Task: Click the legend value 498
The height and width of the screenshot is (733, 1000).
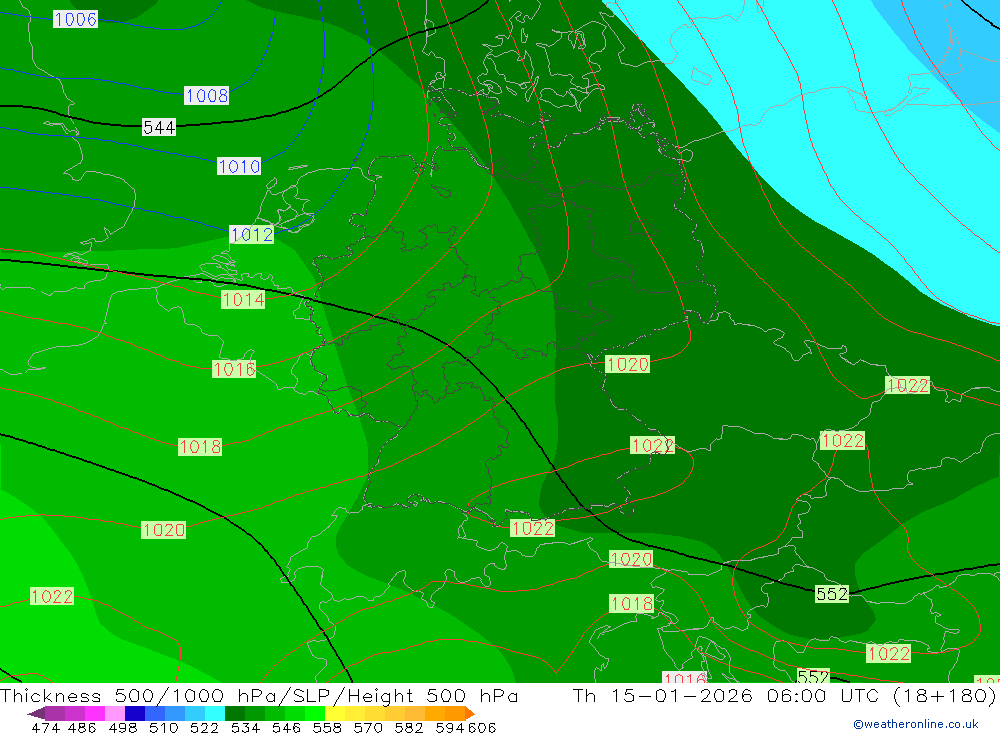Action: (x=122, y=727)
